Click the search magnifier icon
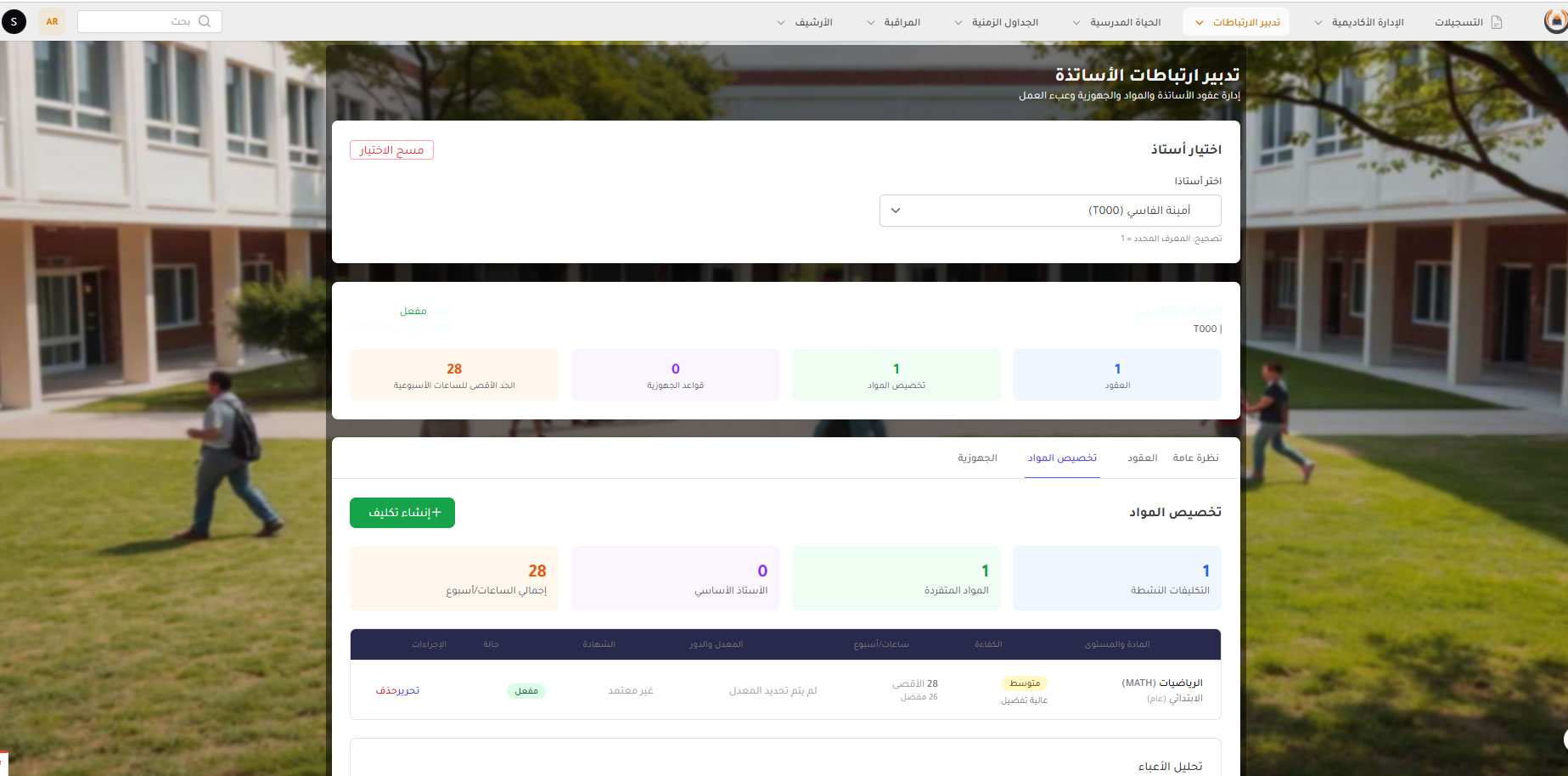This screenshot has width=1568, height=776. point(205,21)
